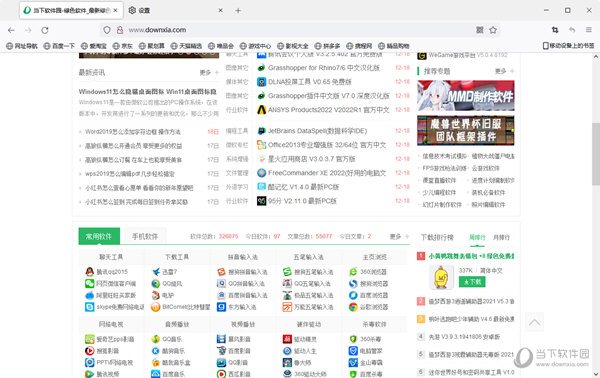Click the 搜狗五笔输入法 icon

click(287, 272)
